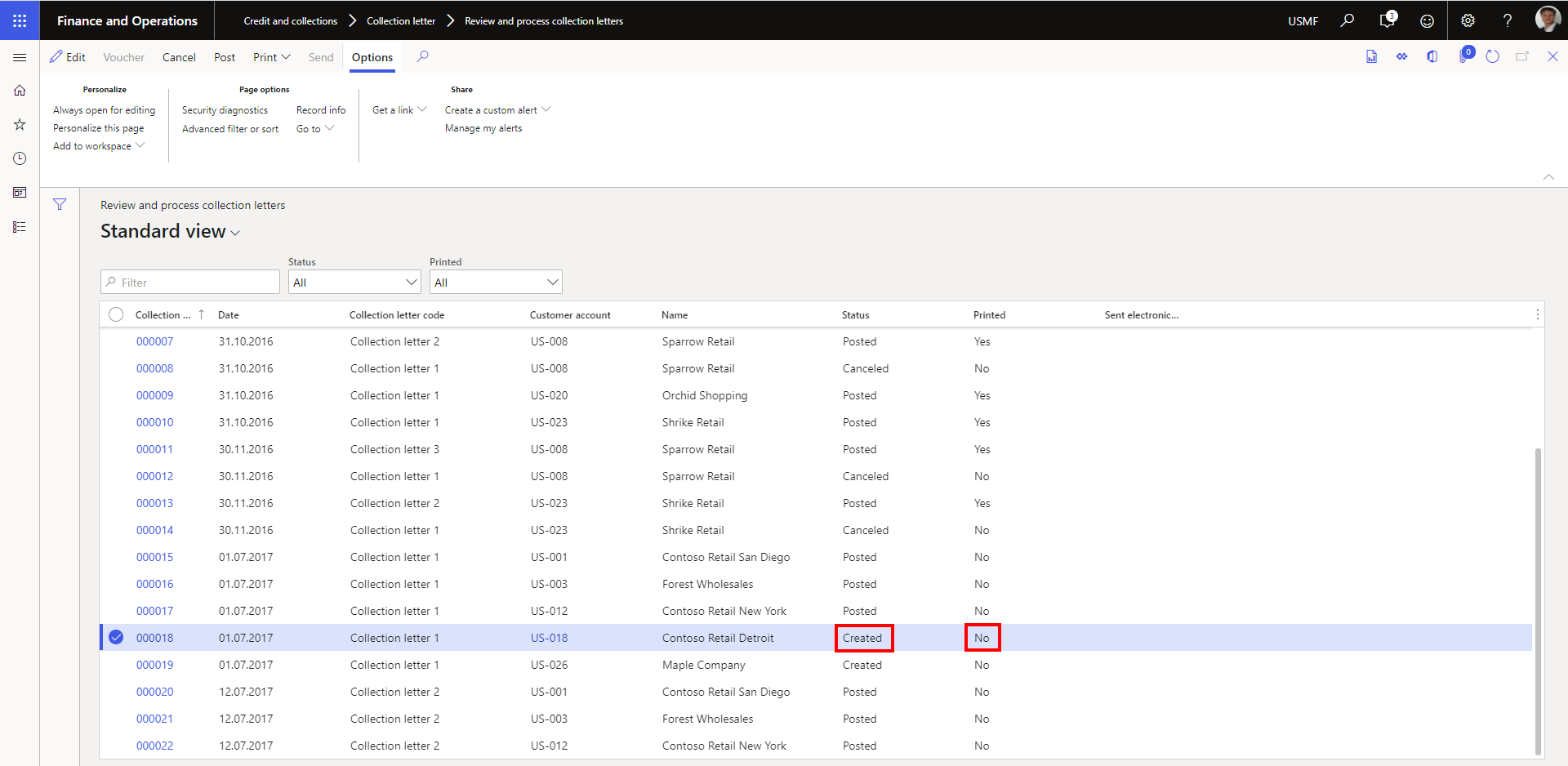Open collection letter 000019 link
The width and height of the screenshot is (1568, 766).
tap(154, 665)
